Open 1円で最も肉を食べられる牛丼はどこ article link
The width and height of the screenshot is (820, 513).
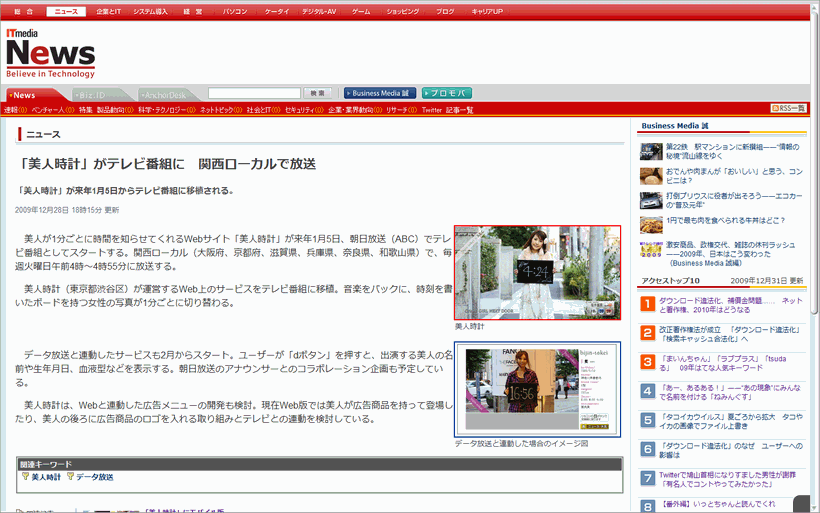725,221
